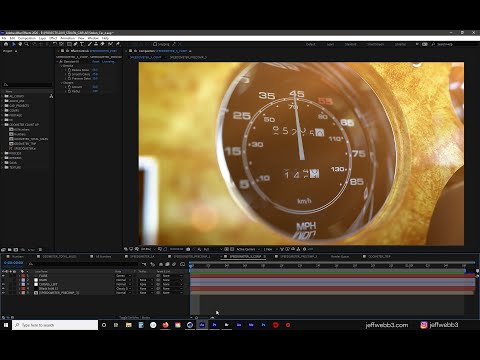This screenshot has width=480, height=360.
Task: Hide layer 3 with its eye toggle
Action: (3, 284)
